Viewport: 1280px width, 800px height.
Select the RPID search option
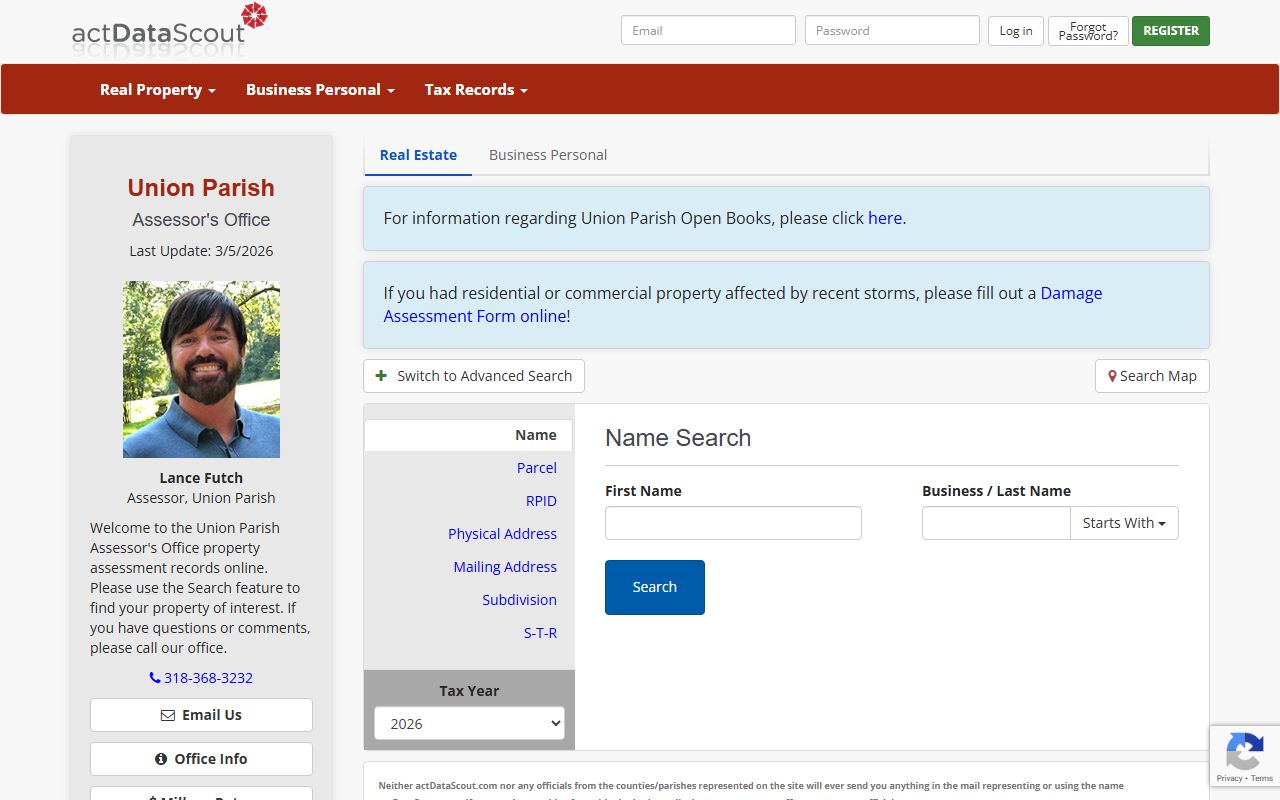click(x=541, y=501)
